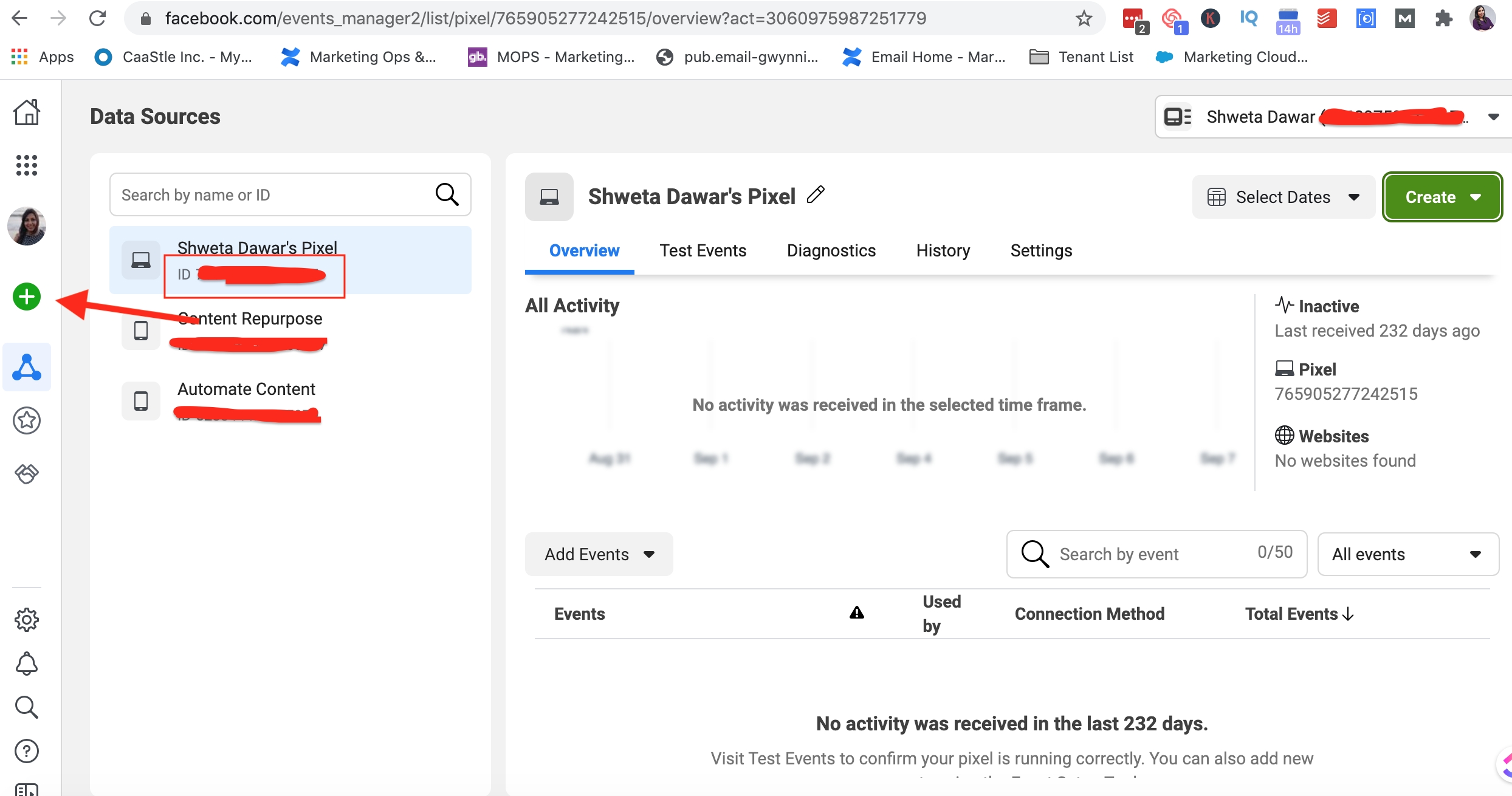The image size is (1512, 796).
Task: Open the Business home icon in sidebar
Action: click(27, 112)
